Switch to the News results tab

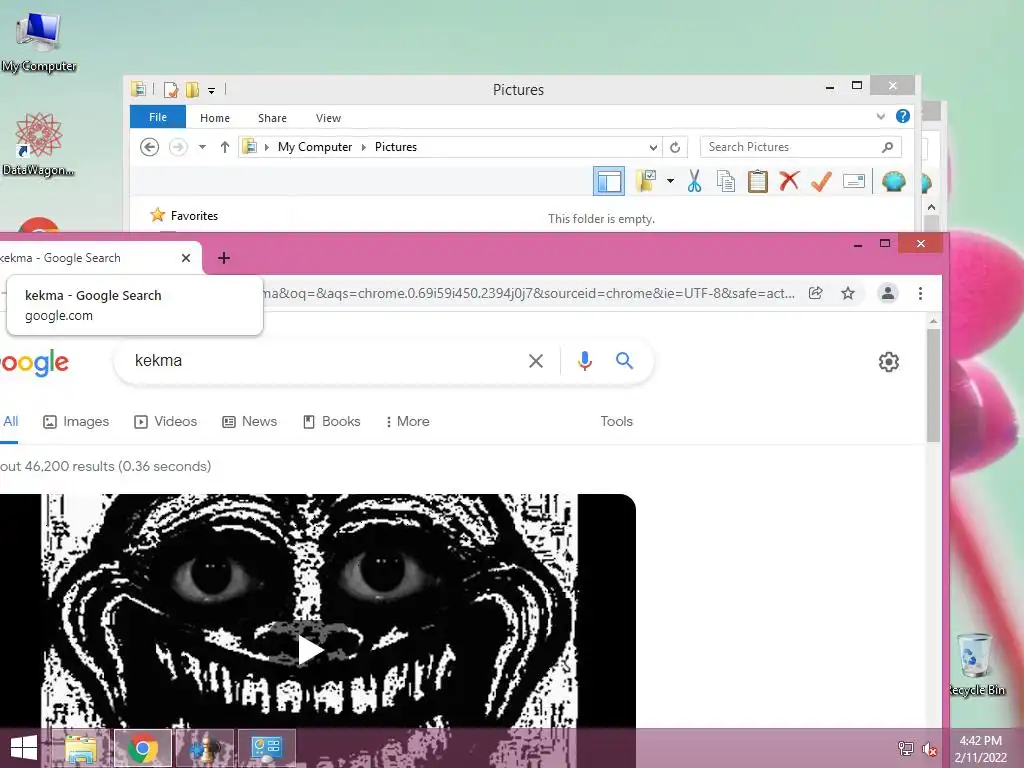tap(249, 422)
